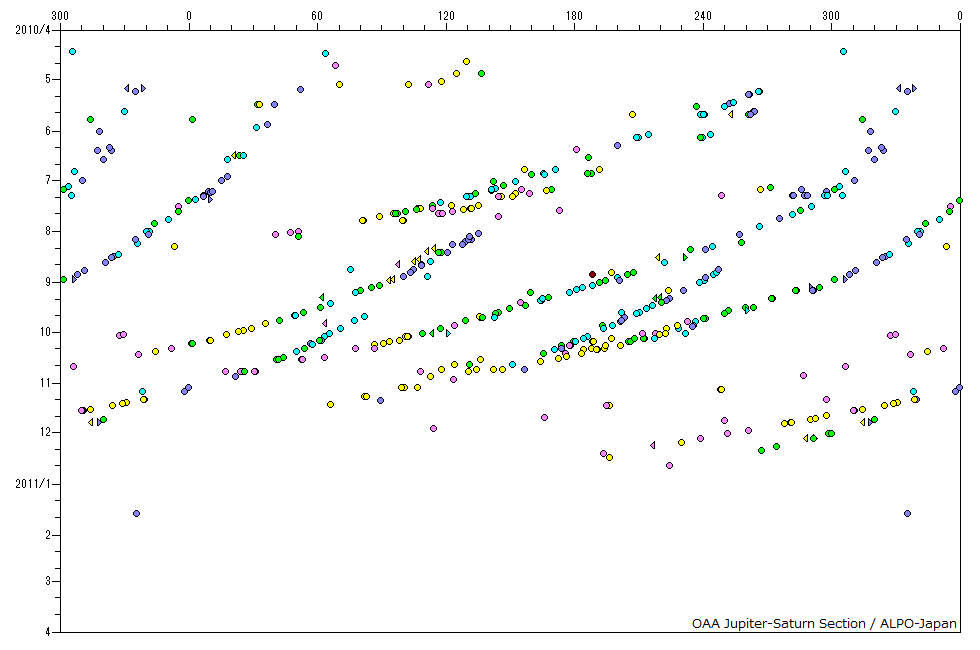The image size is (980, 650).
Task: Click the month "12" label on vertical axis
Action: point(46,432)
